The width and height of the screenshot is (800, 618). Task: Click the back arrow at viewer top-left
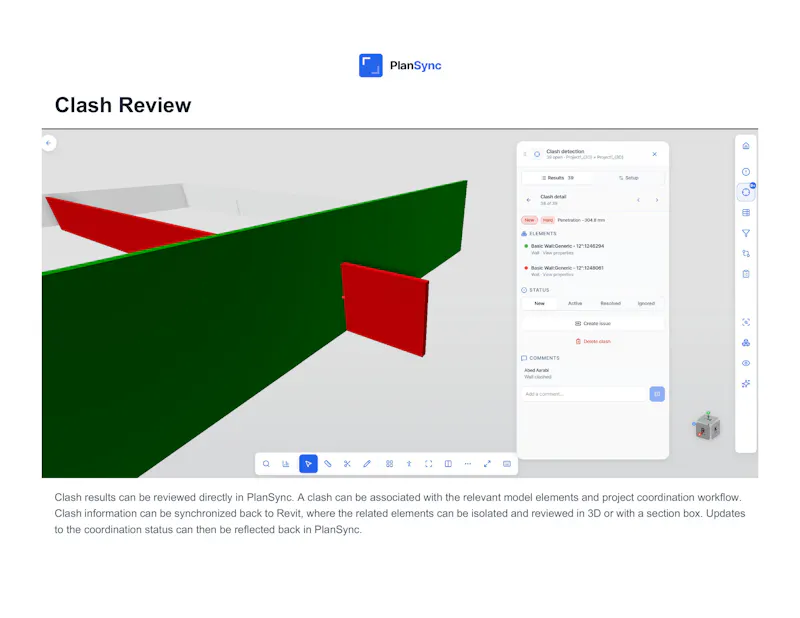click(x=49, y=143)
